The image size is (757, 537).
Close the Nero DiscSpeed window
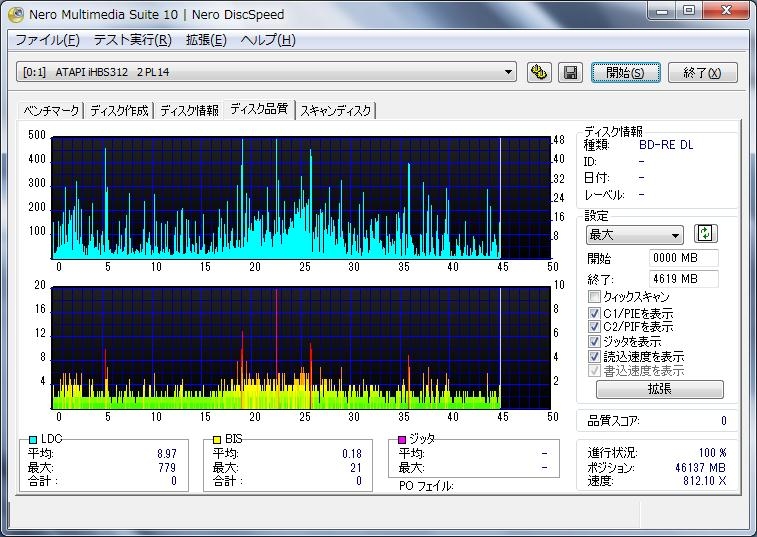726,11
